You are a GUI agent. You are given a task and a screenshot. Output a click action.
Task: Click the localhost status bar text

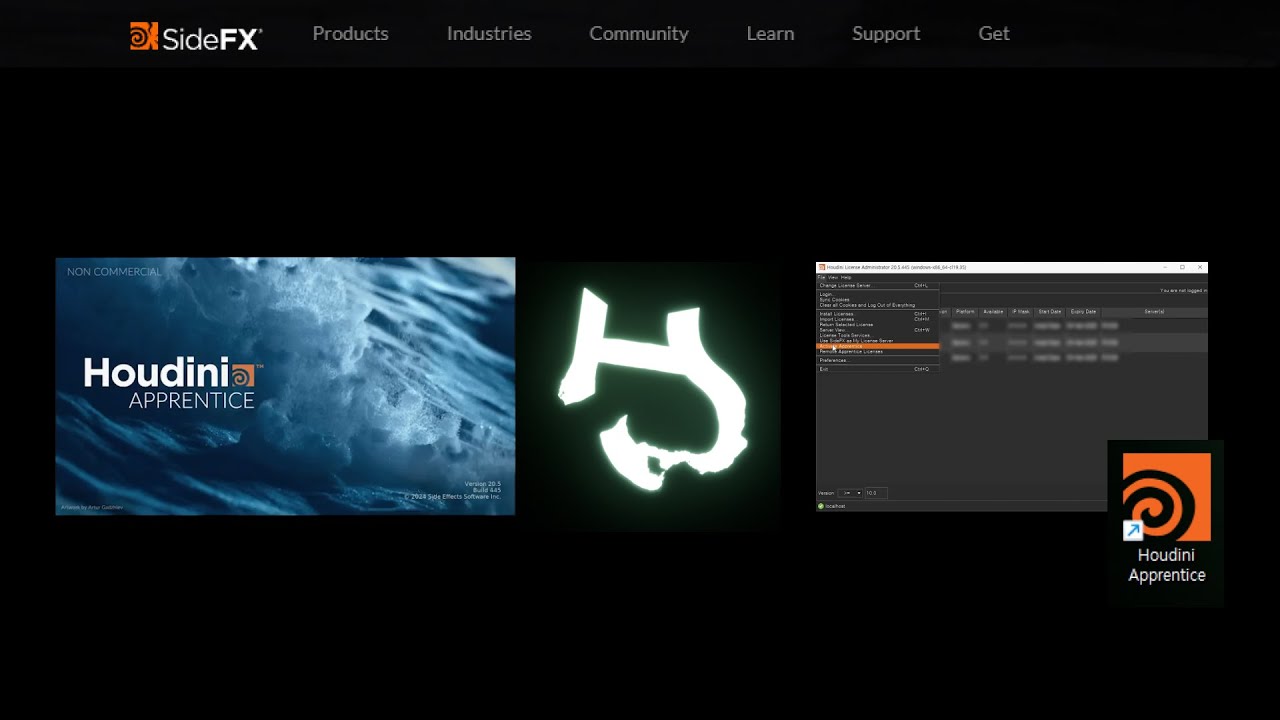(x=836, y=506)
